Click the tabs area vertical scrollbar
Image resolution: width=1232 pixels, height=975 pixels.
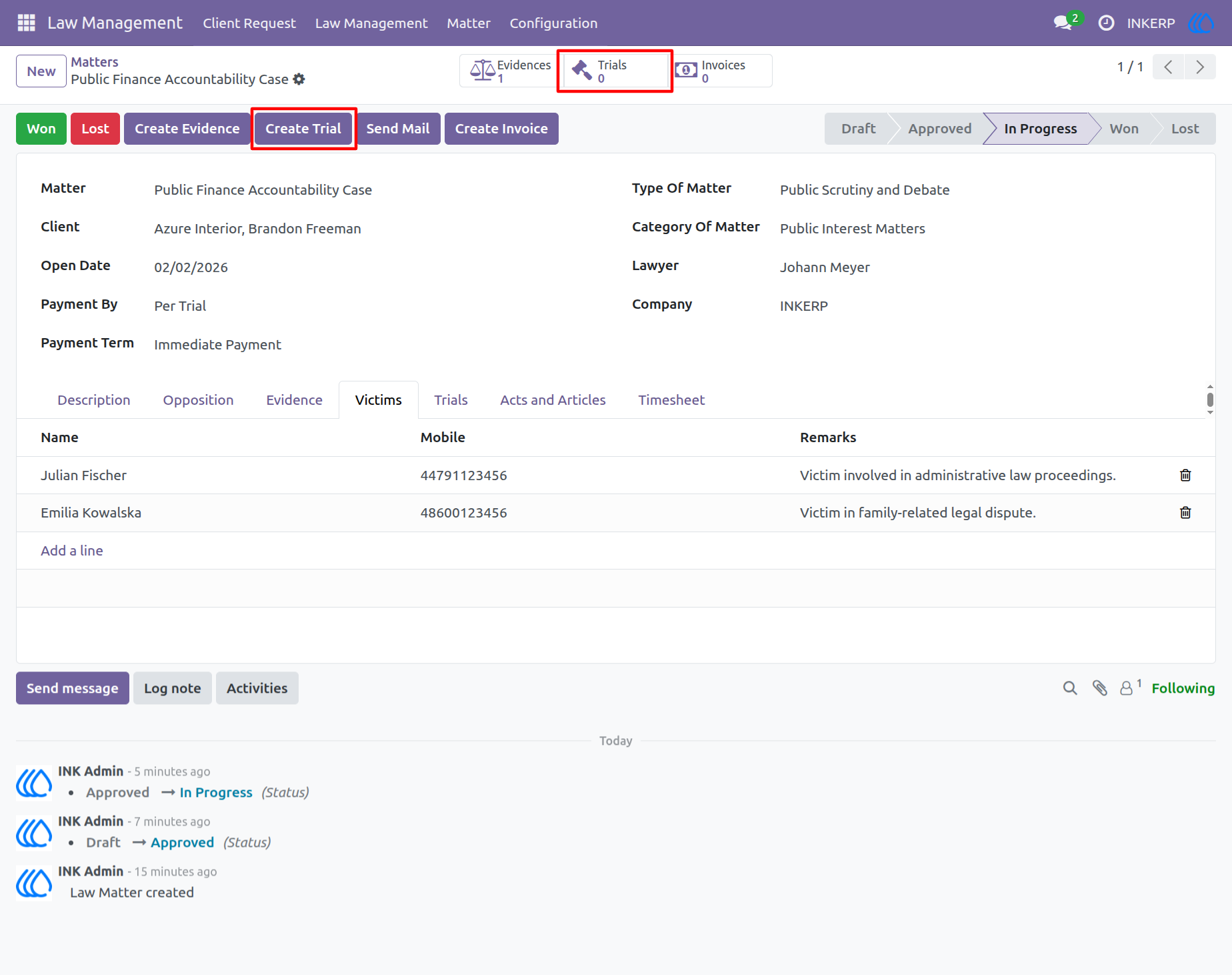pyautogui.click(x=1210, y=399)
